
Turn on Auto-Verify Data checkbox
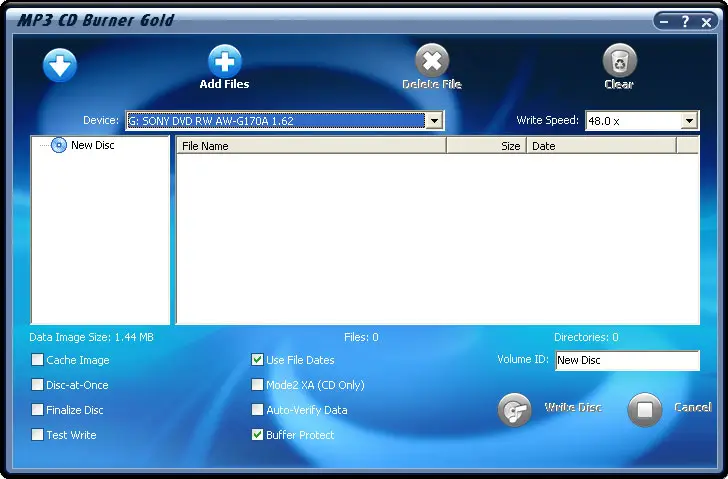[257, 410]
